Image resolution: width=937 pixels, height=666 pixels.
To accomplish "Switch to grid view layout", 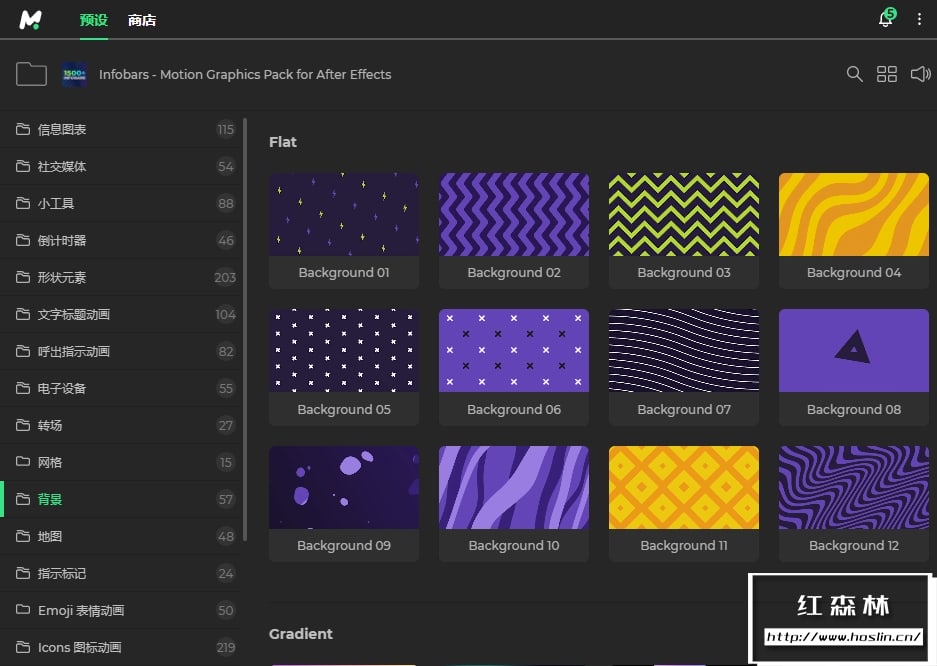I will coord(887,74).
